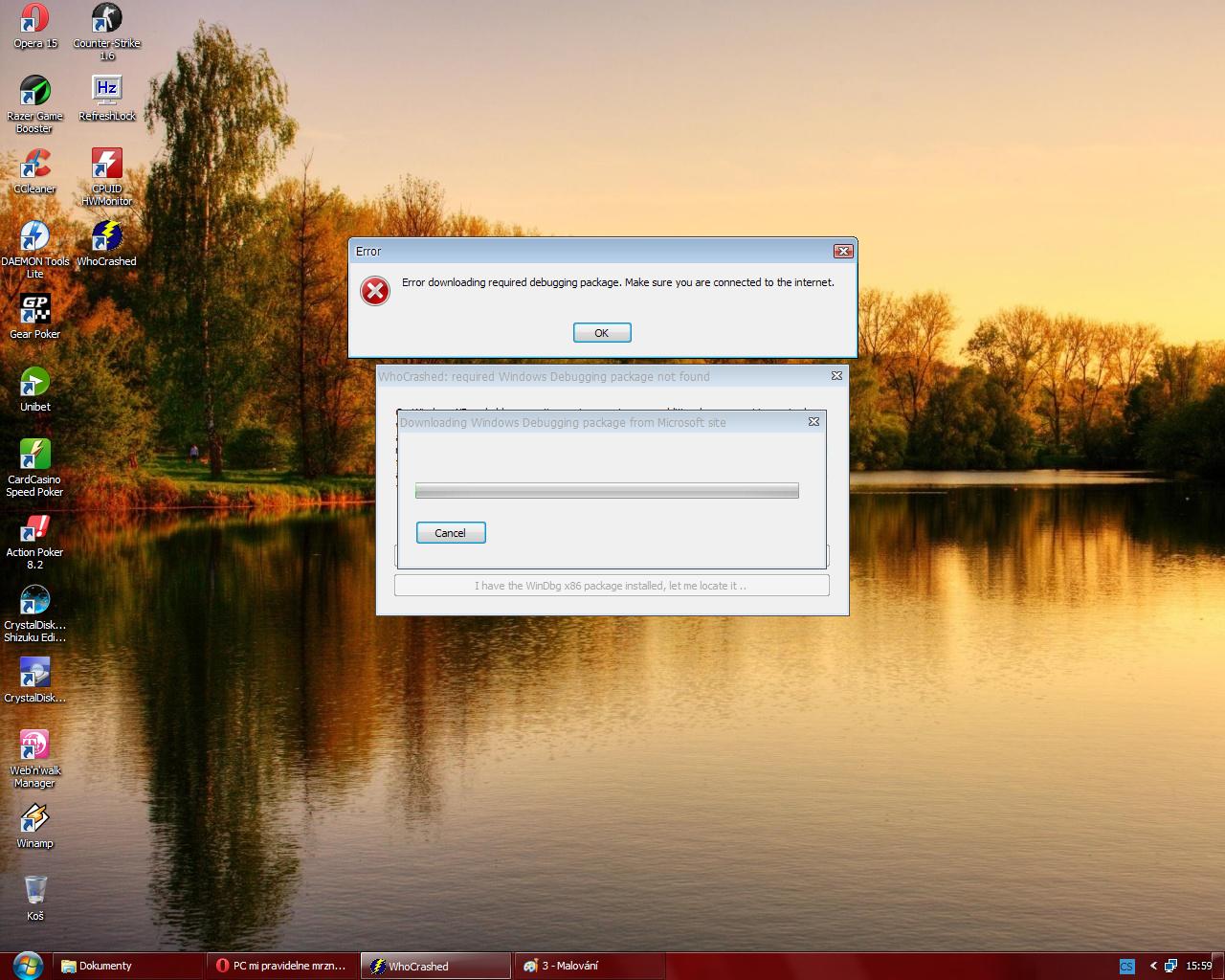The image size is (1225, 980).
Task: Click locate installed WinDbg x86 package button
Action: tap(612, 586)
